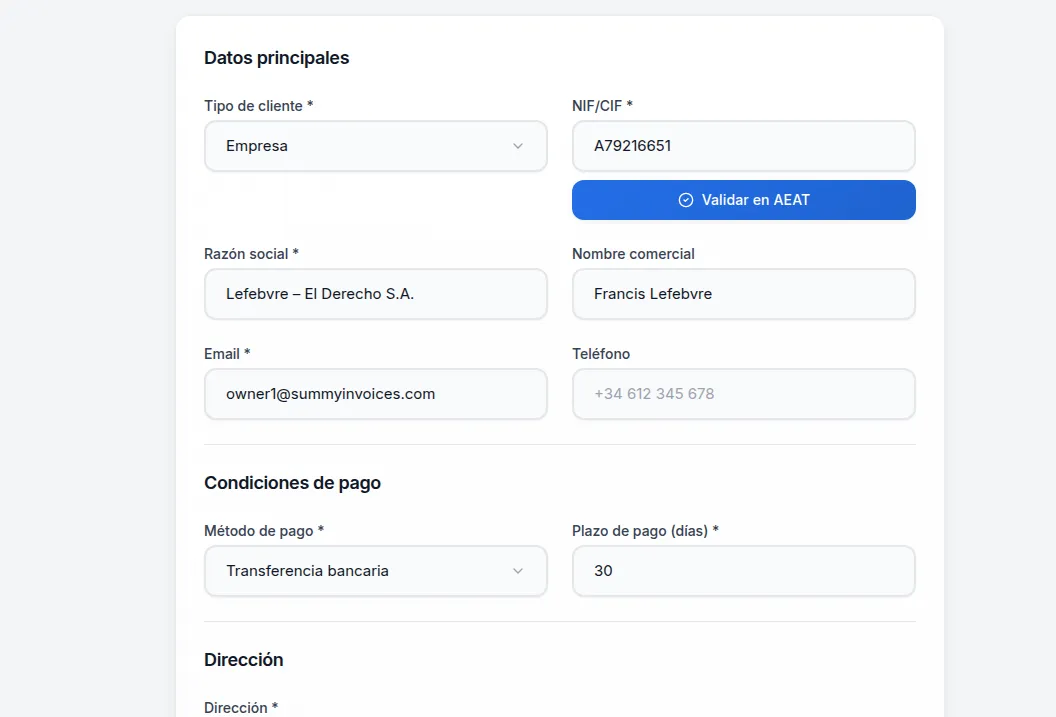Screen dimensions: 1056x717
Task: Expand the Tipo de cliente combo box
Action: [x=375, y=146]
